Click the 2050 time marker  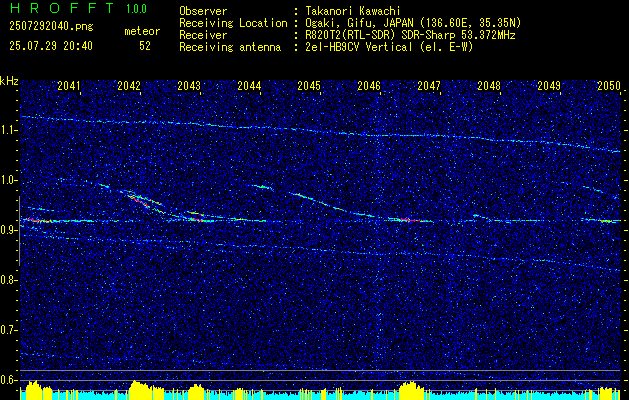(609, 86)
